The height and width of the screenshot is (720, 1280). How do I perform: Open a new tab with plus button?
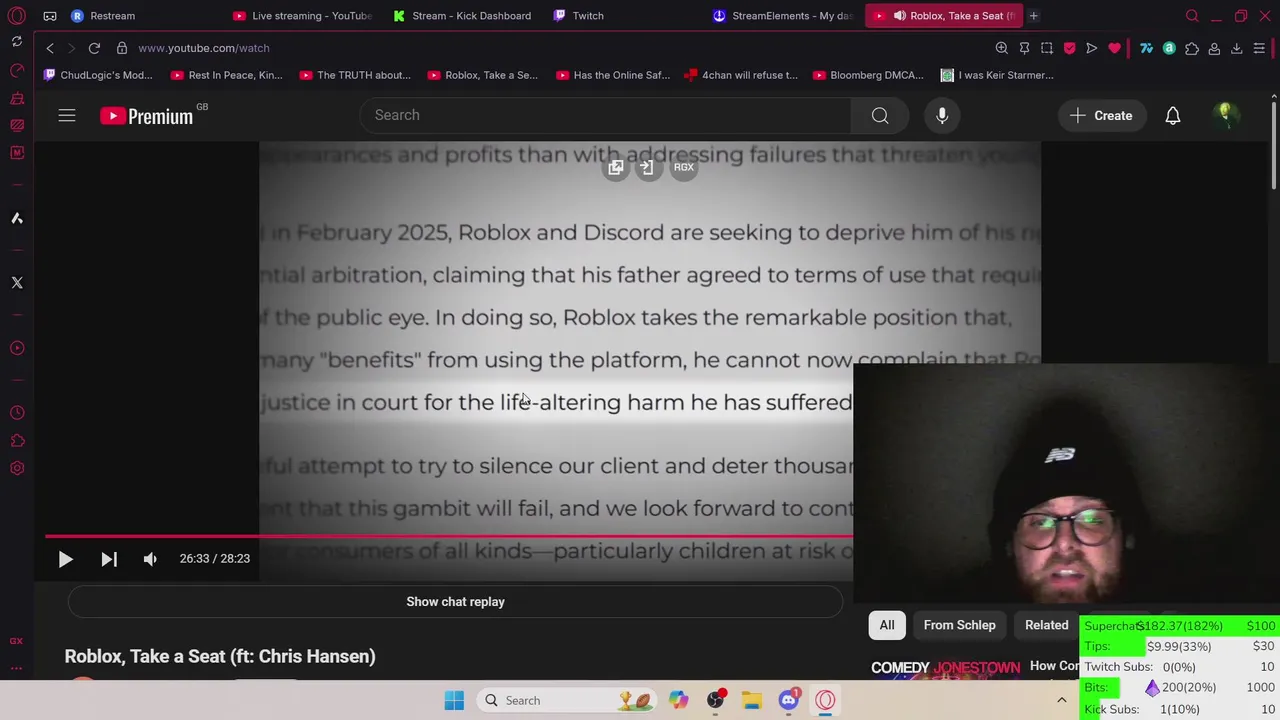pos(1033,16)
